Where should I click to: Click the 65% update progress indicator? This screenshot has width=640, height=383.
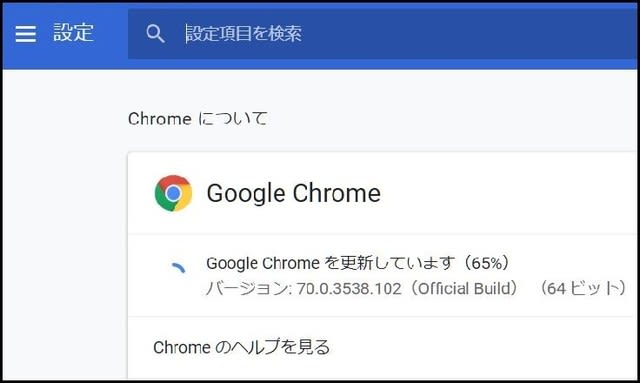tap(487, 263)
